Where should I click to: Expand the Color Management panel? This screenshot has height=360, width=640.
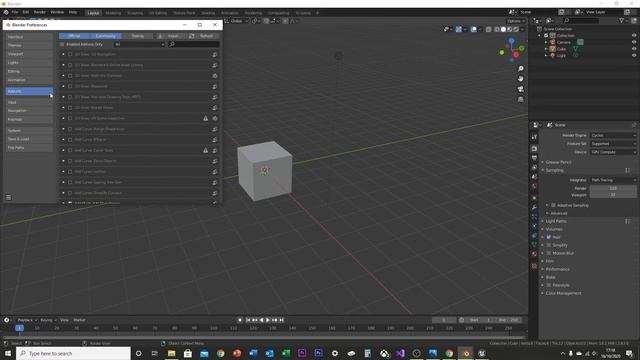[x=563, y=293]
